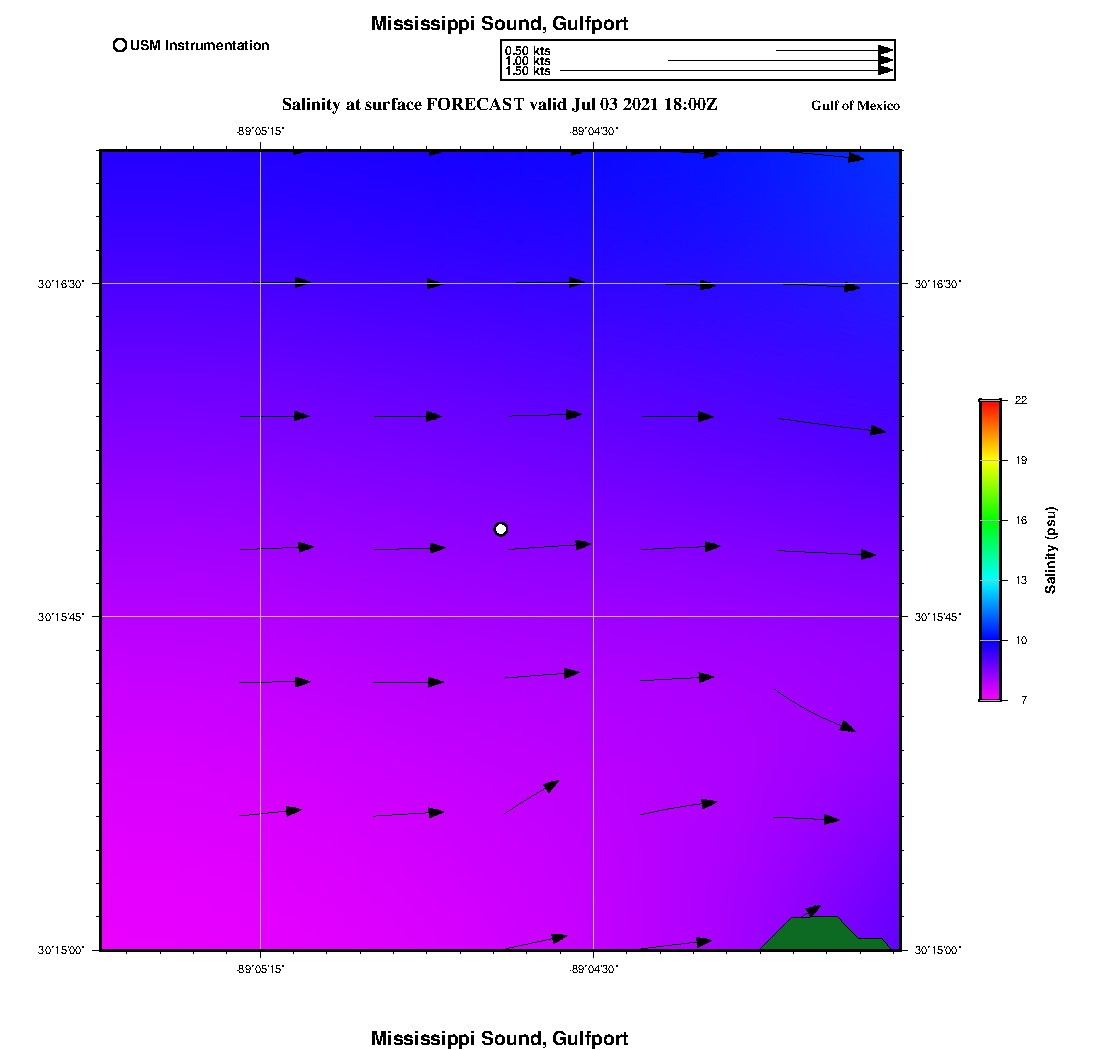Click the white instrumentation marker on the map
This screenshot has height=1050, width=1100.
[x=501, y=529]
